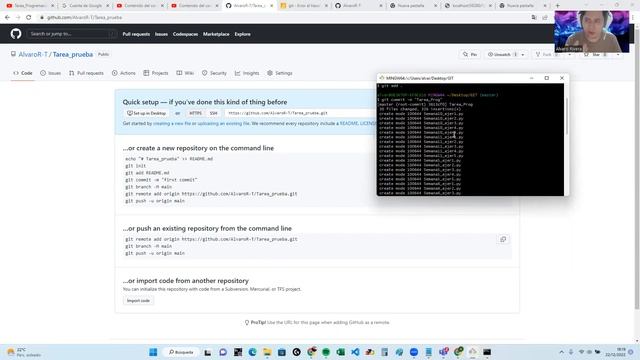Open the Code tab
Image resolution: width=640 pixels, height=360 pixels.
pos(23,73)
